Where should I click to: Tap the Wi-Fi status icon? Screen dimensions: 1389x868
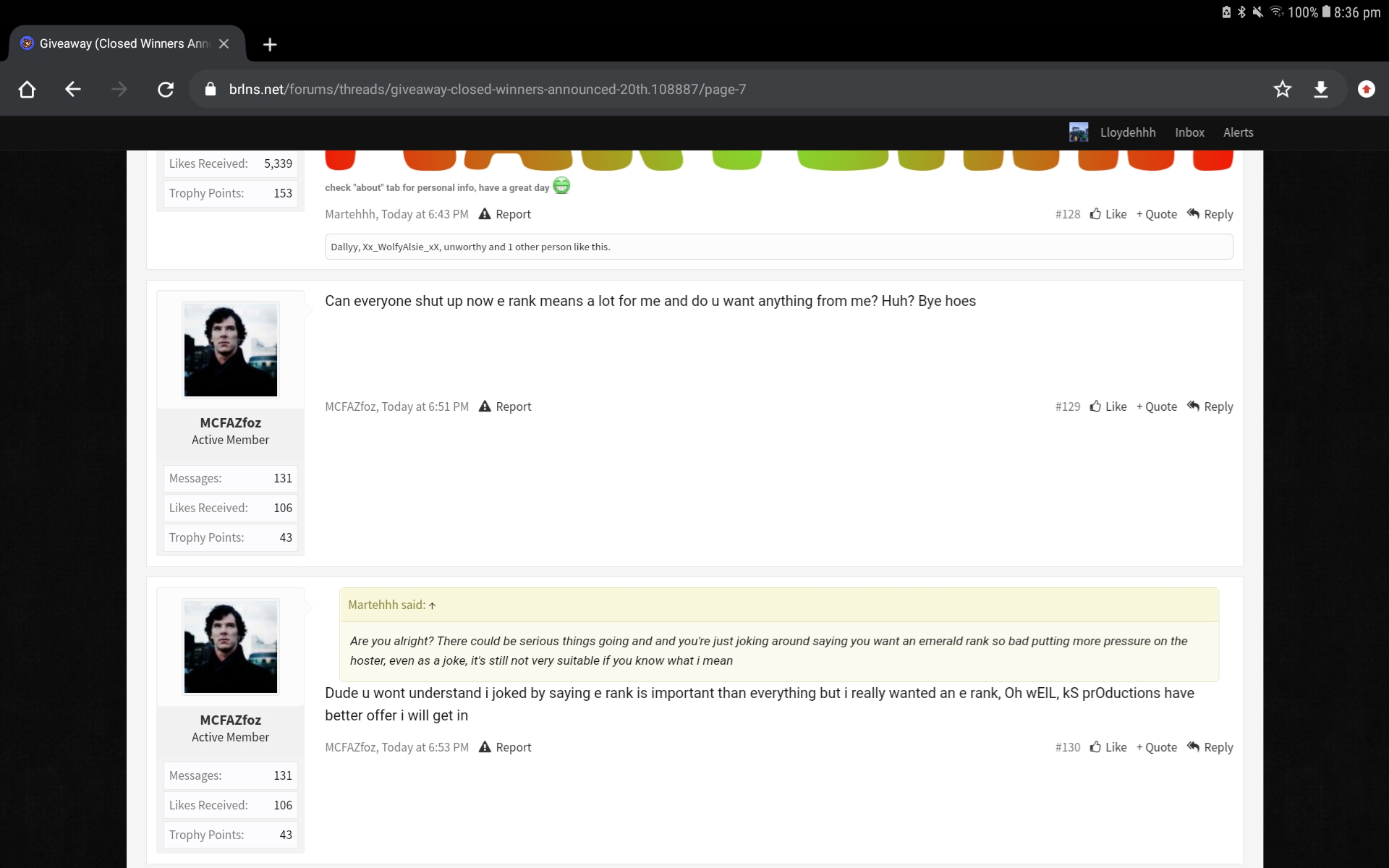[1277, 12]
